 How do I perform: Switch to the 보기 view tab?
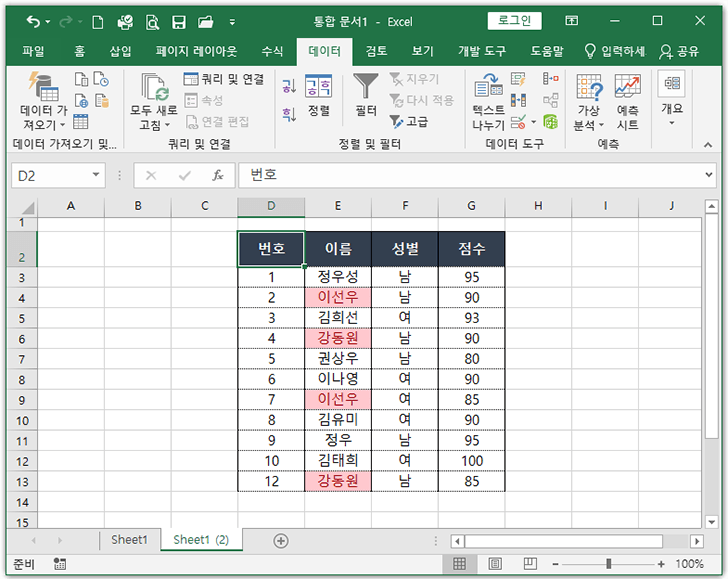(422, 51)
